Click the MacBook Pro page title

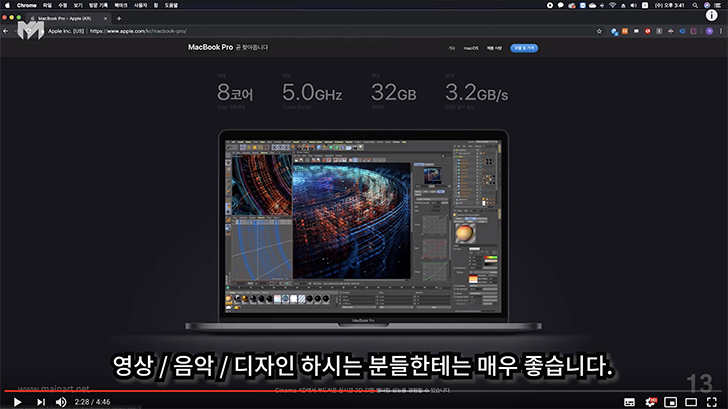pyautogui.click(x=210, y=47)
